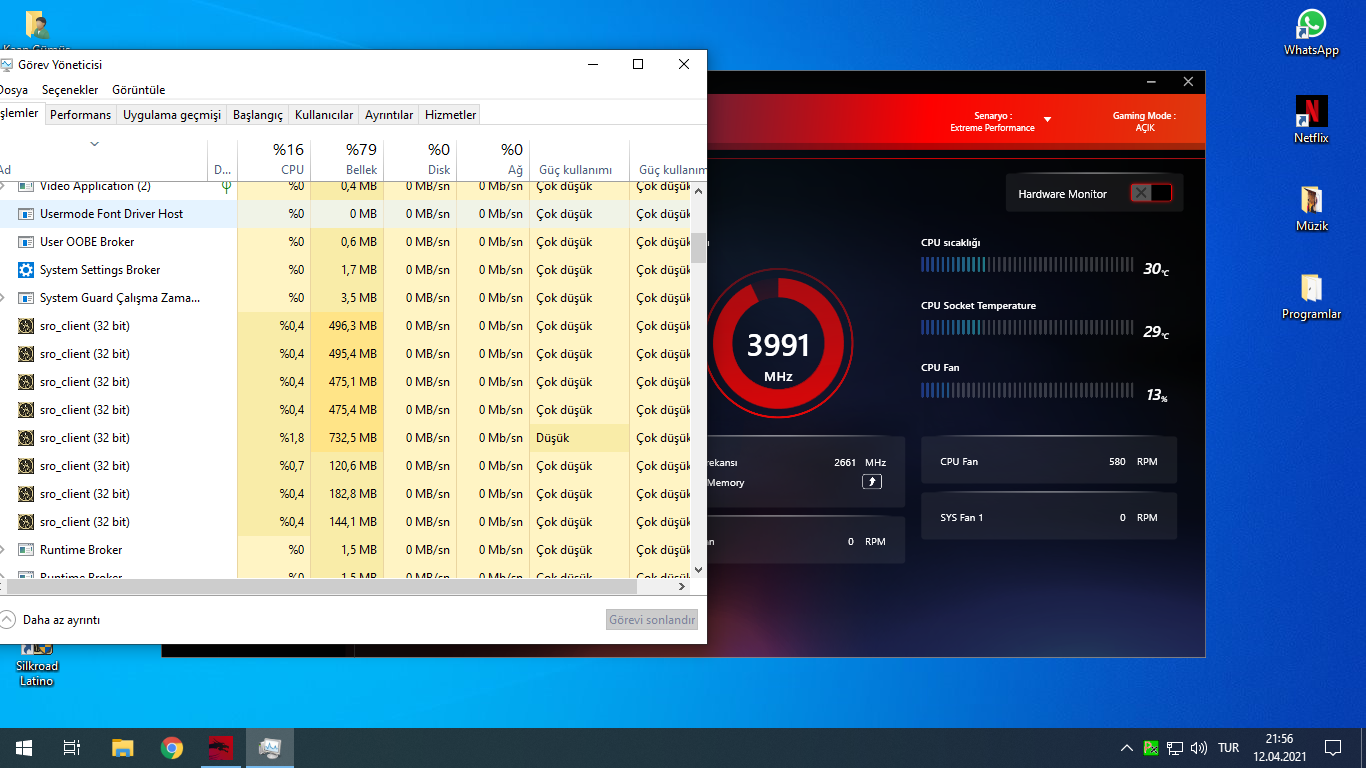The image size is (1366, 768).
Task: Click the Task Manager icon on the taskbar
Action: tap(270, 748)
